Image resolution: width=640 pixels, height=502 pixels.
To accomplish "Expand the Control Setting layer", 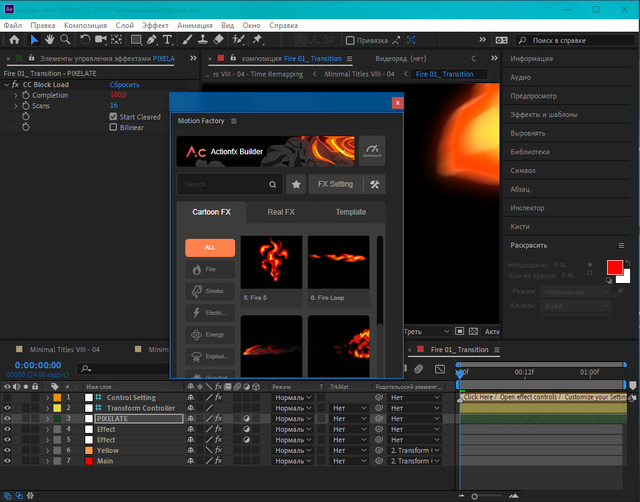I will click(47, 398).
